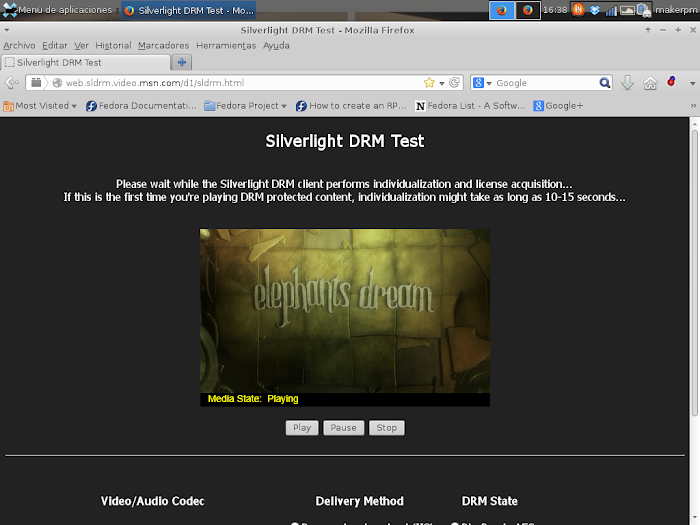Click the panel clock showing 16:38

pos(555,10)
